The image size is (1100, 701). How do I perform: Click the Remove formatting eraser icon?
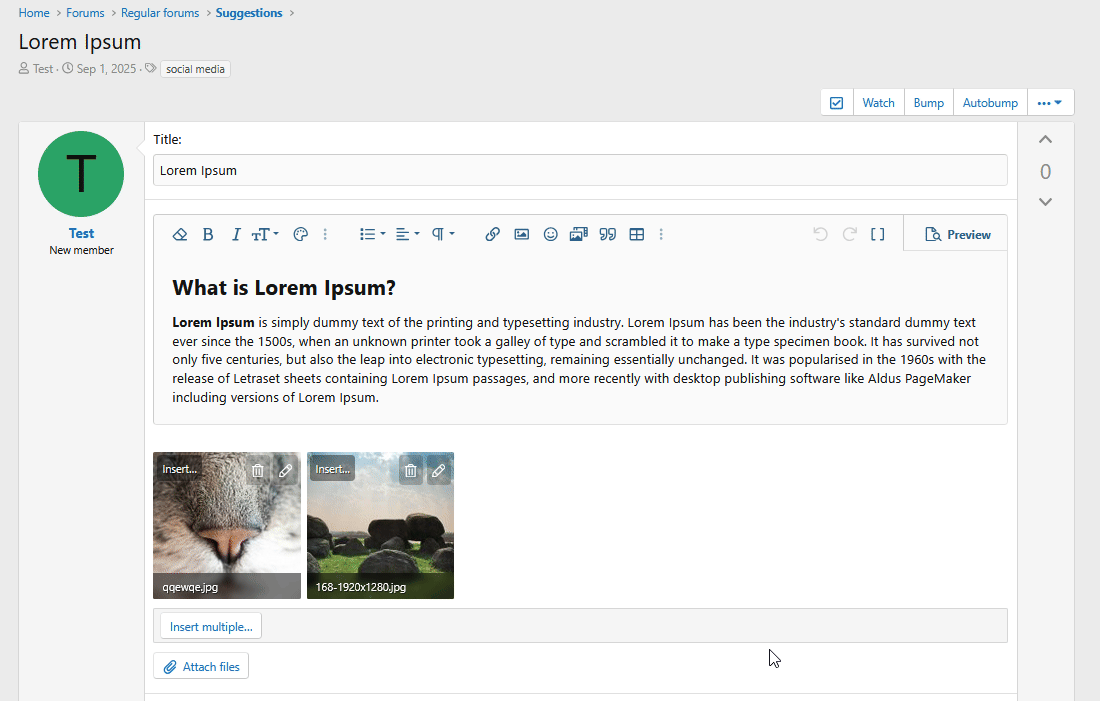[x=180, y=234]
